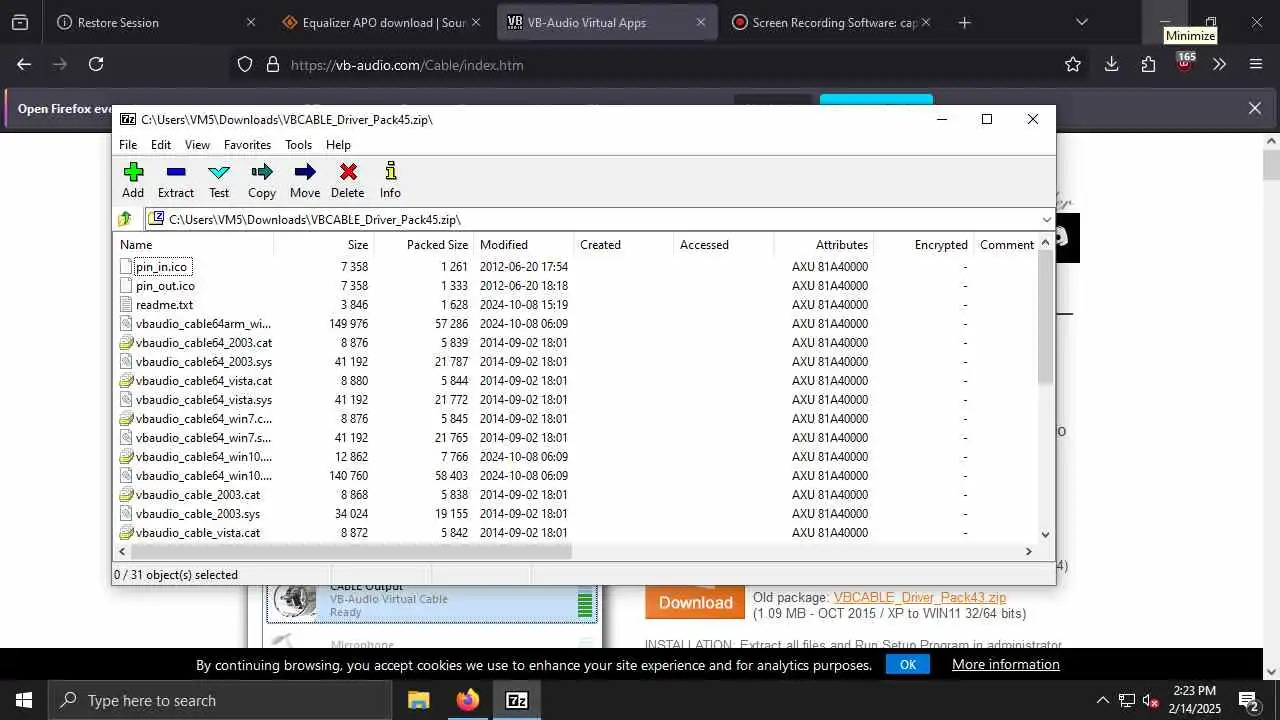
Task: Select pin_out.ico file name
Action: (x=165, y=286)
